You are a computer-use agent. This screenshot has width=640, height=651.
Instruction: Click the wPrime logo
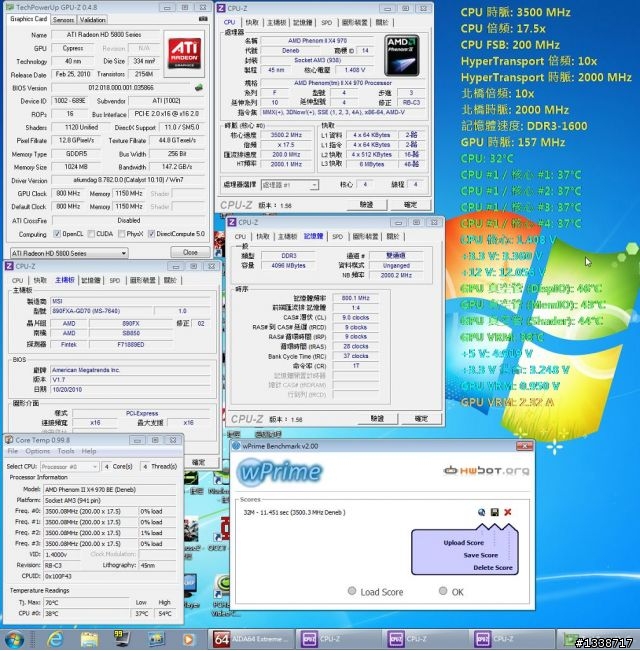click(x=280, y=471)
